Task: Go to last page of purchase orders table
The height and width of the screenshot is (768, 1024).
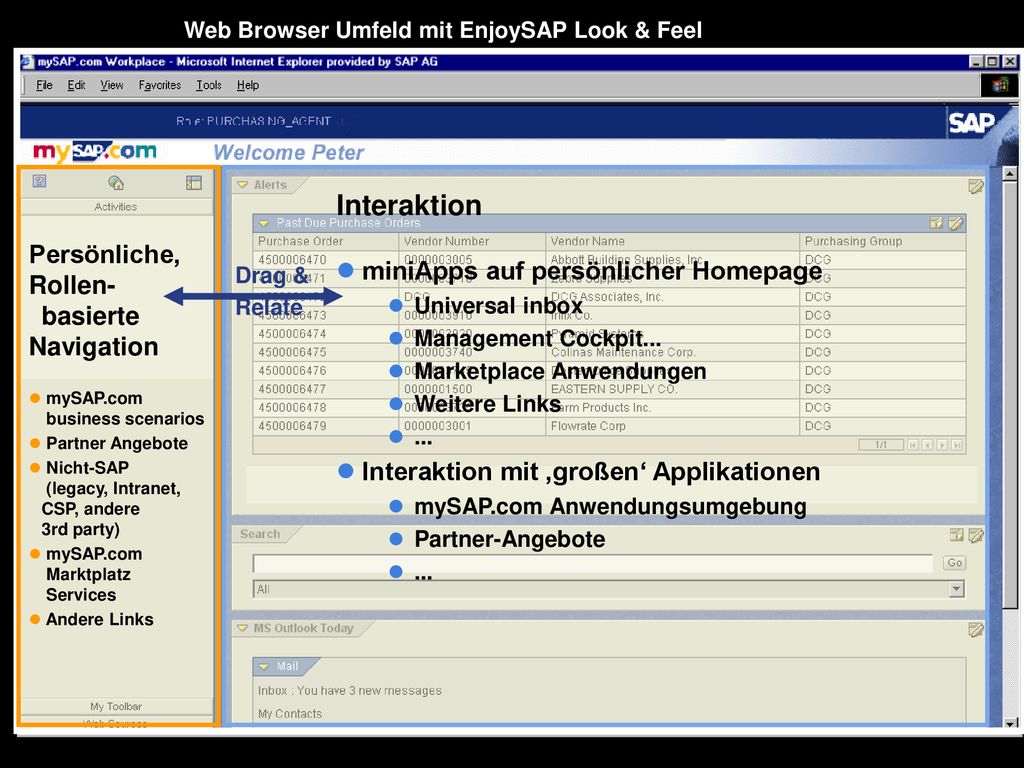Action: tap(957, 445)
